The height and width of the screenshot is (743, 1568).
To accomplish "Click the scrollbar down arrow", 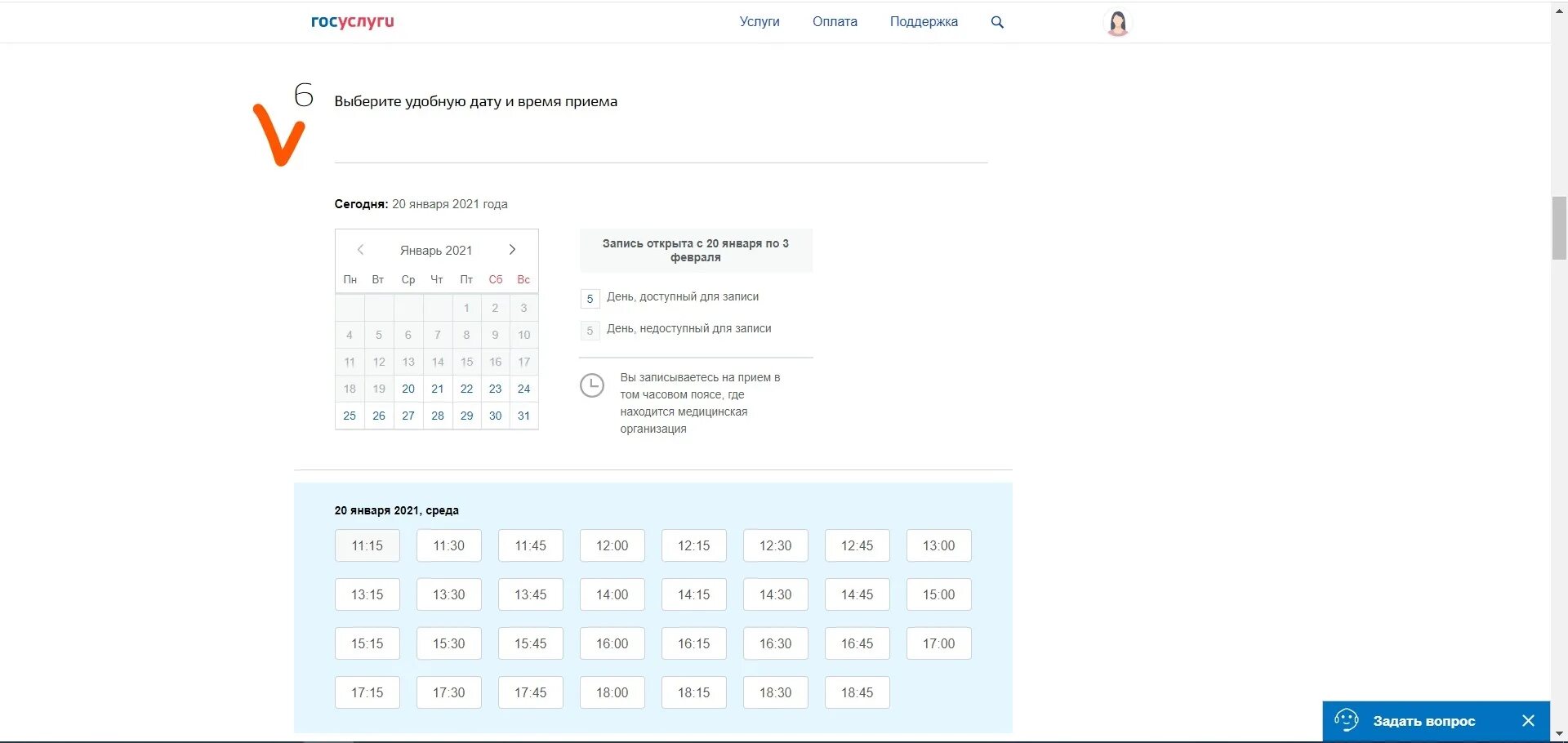I will [x=1559, y=734].
